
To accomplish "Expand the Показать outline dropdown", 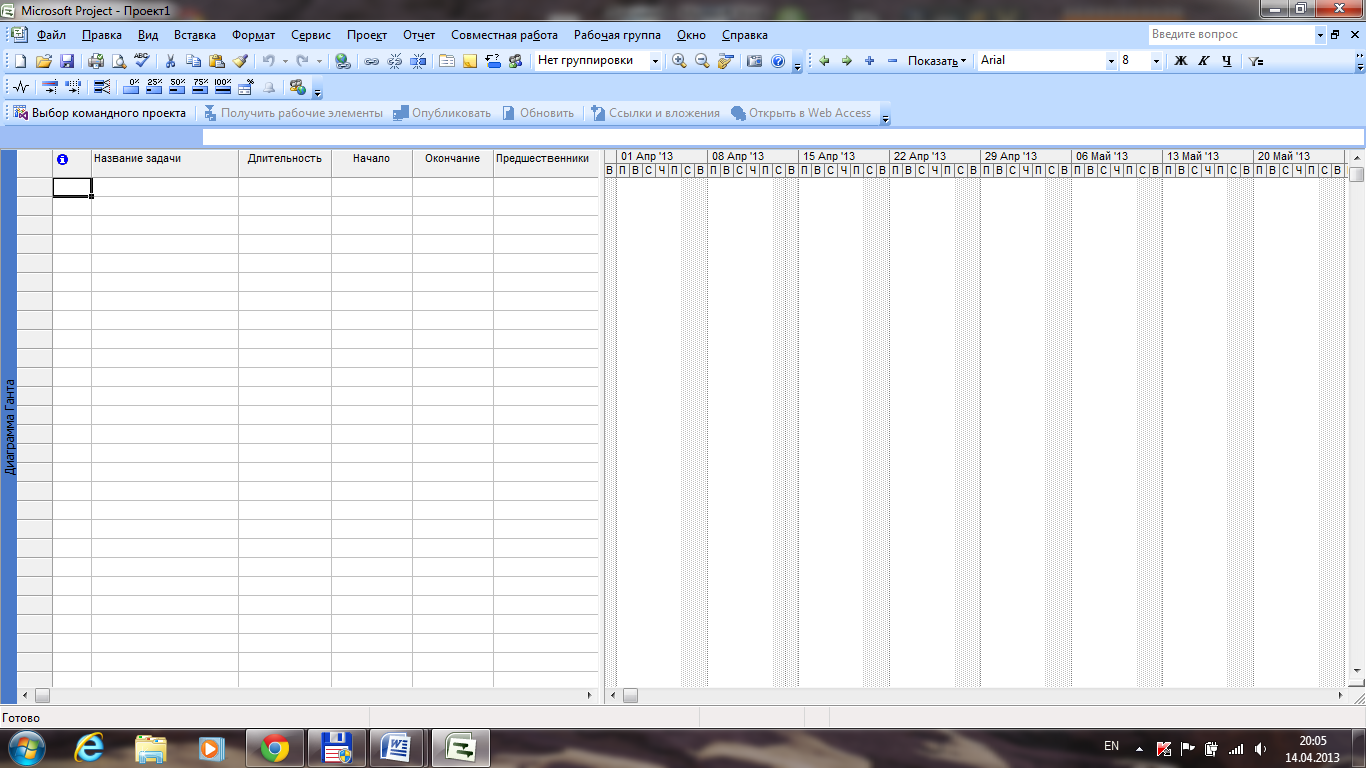I will pyautogui.click(x=938, y=61).
